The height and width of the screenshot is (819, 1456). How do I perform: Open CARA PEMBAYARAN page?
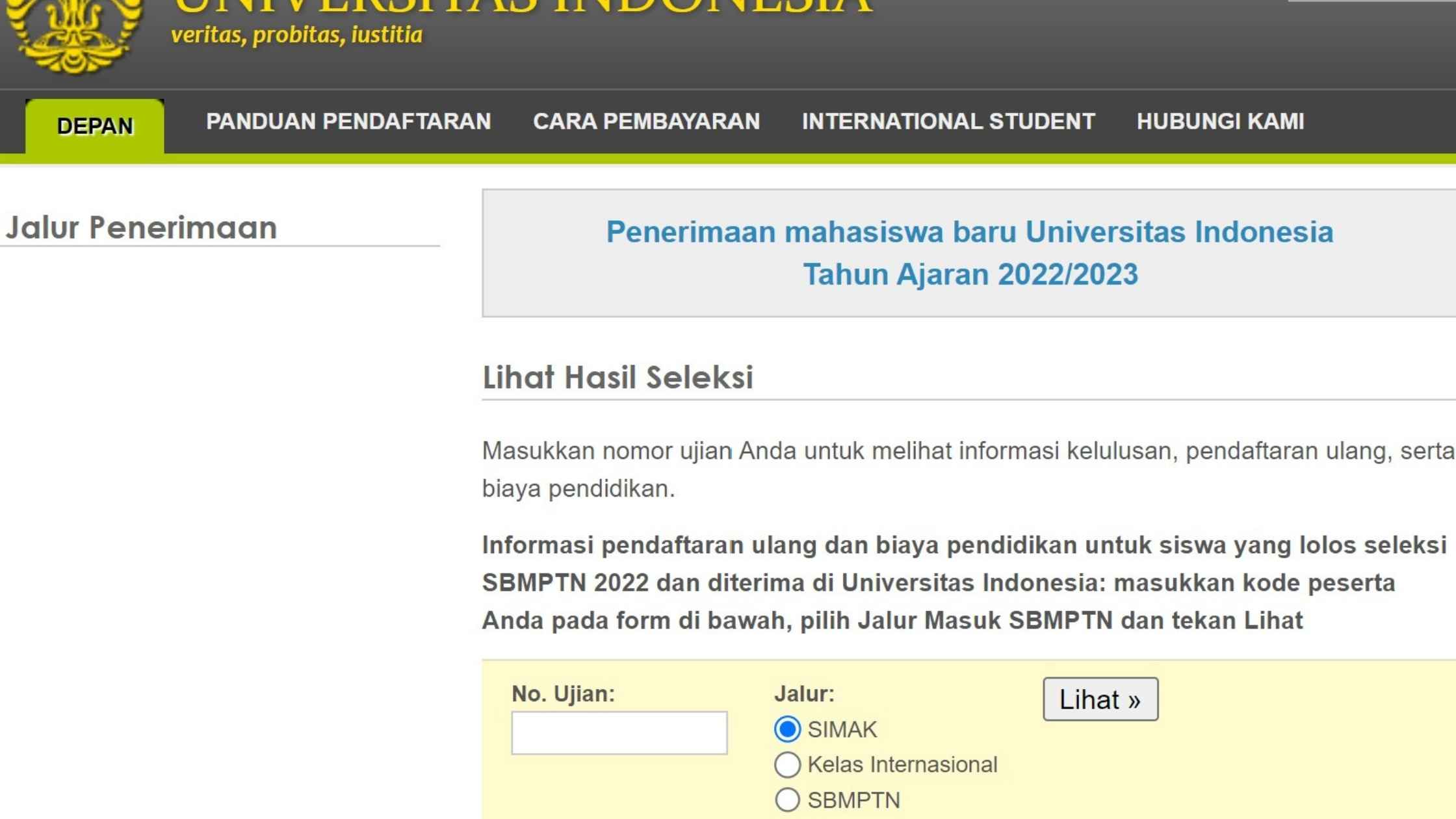646,122
